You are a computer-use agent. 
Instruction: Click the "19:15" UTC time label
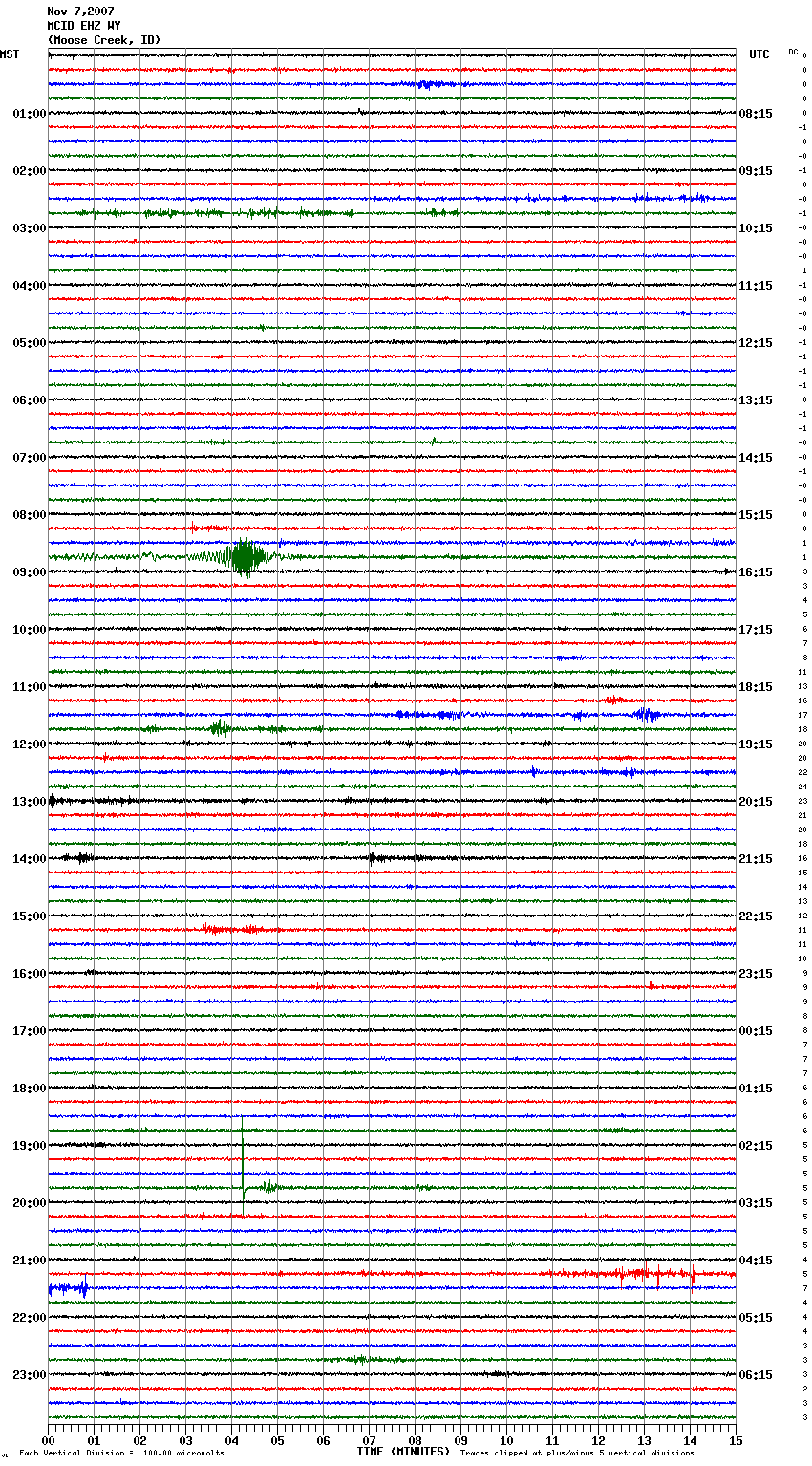[756, 744]
